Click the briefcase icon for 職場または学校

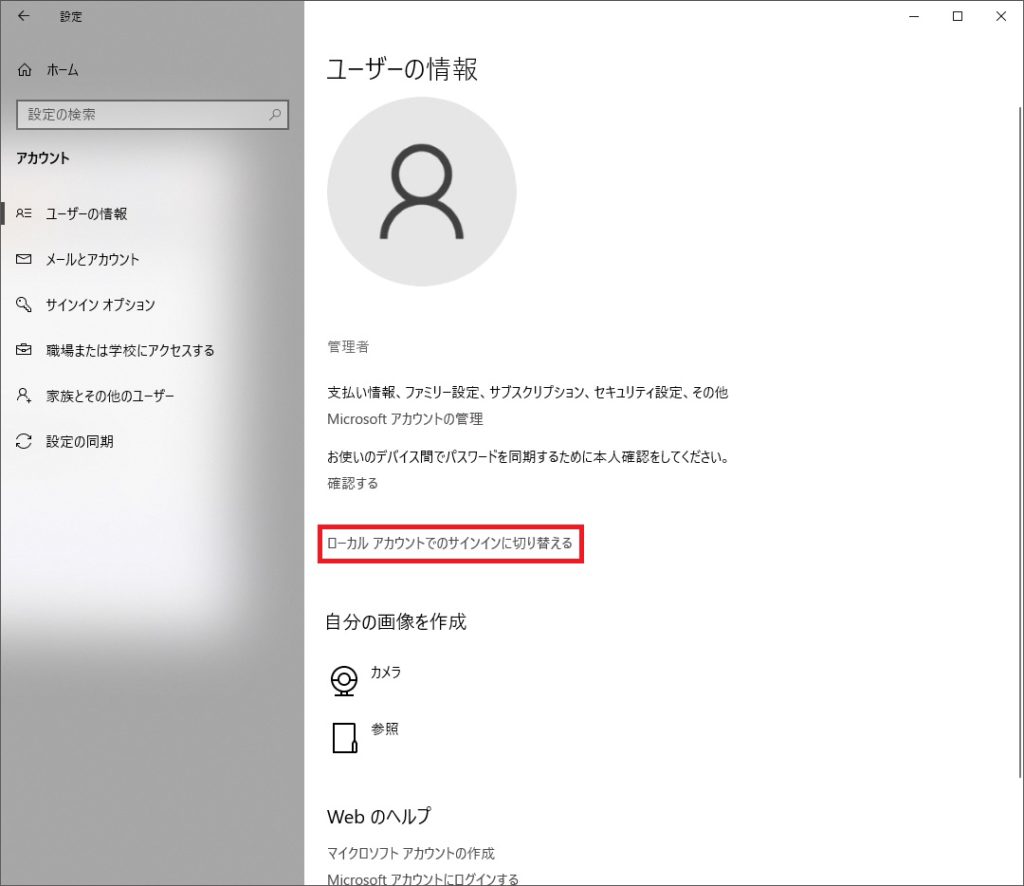[x=24, y=350]
